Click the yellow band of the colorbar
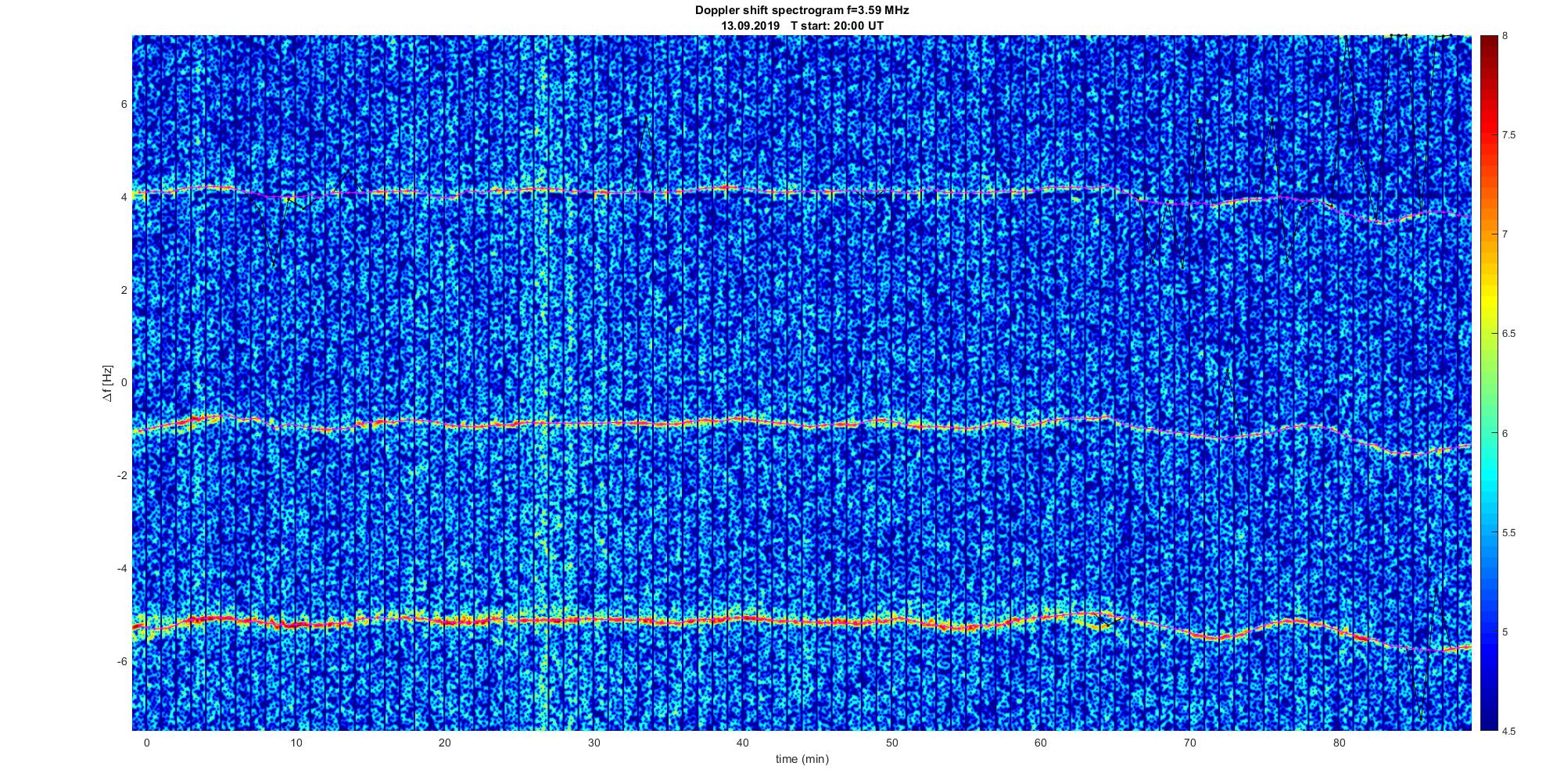Viewport: 1564px width, 784px height. 1488,301
